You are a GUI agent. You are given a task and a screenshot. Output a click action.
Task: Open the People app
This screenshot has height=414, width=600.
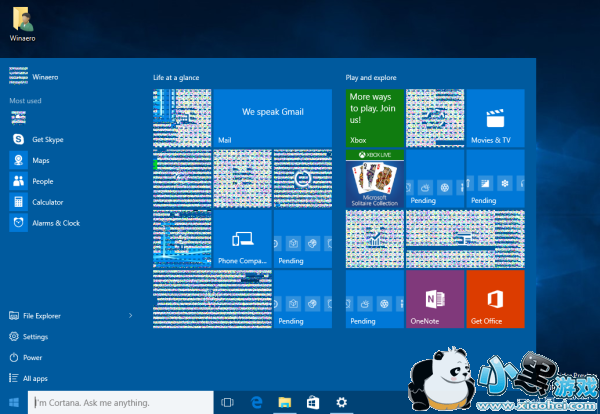point(42,181)
